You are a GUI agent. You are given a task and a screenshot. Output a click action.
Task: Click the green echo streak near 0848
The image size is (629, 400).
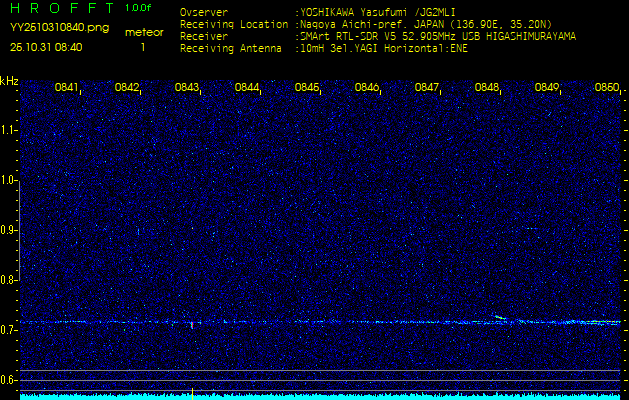point(500,318)
